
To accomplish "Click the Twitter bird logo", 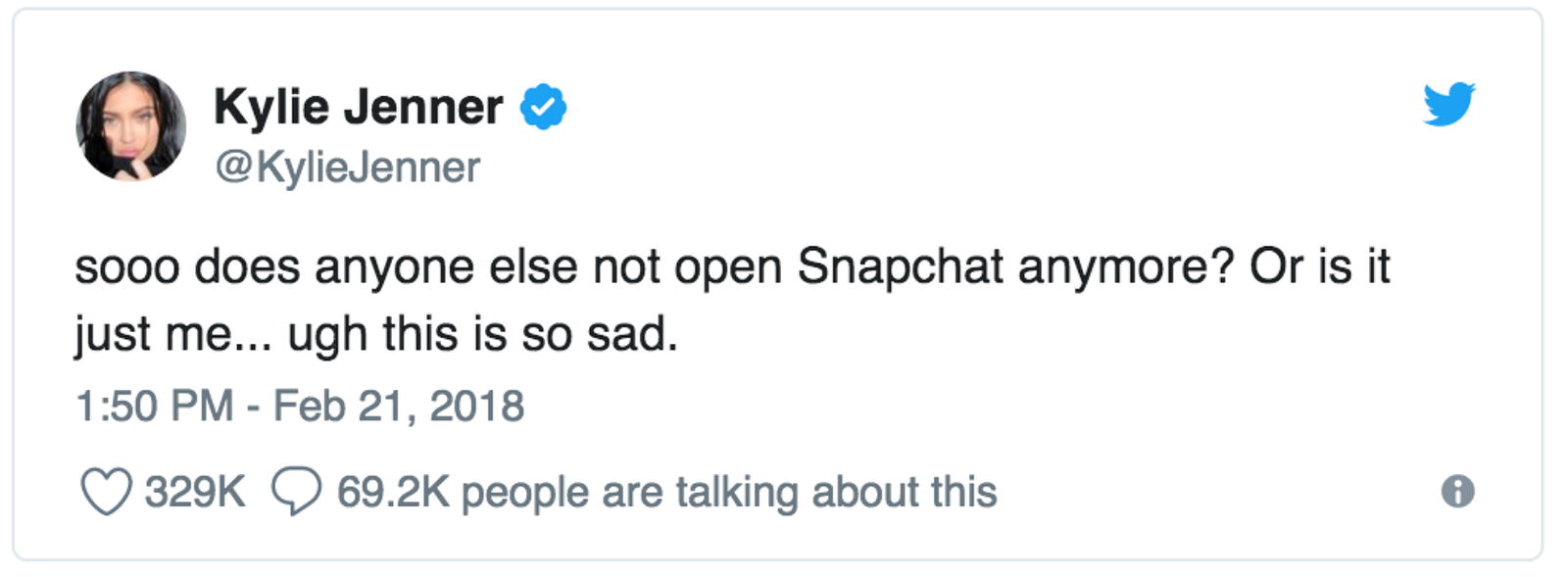I will (x=1448, y=104).
